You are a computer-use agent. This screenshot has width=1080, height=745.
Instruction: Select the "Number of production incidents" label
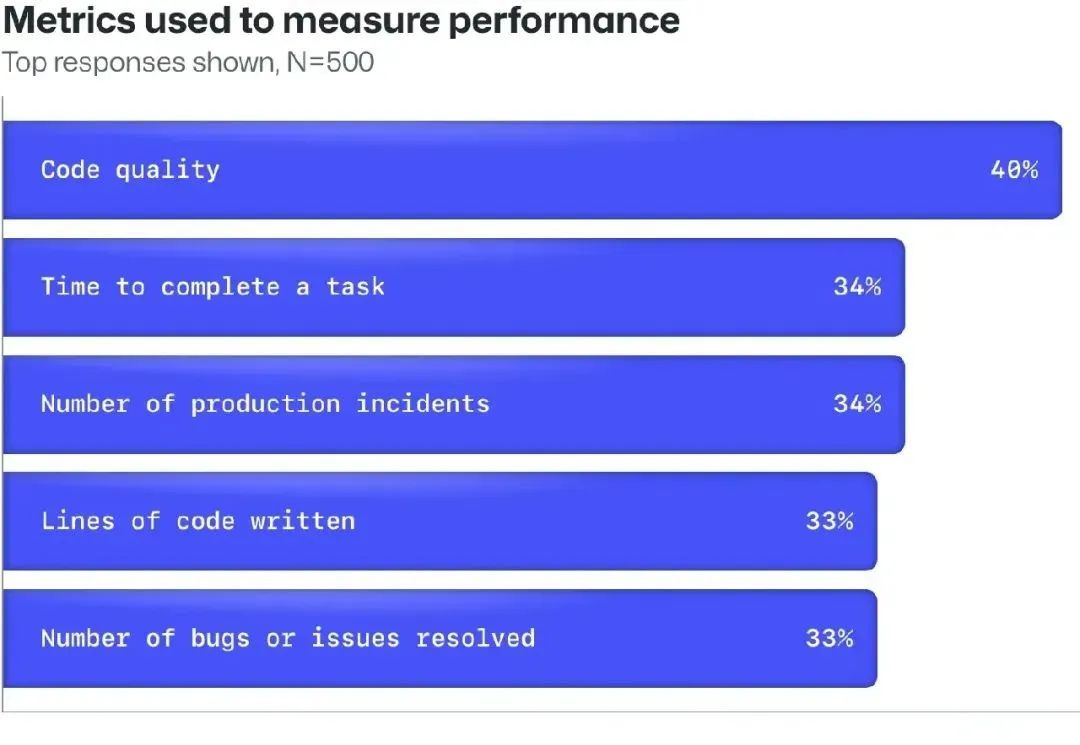click(x=265, y=404)
